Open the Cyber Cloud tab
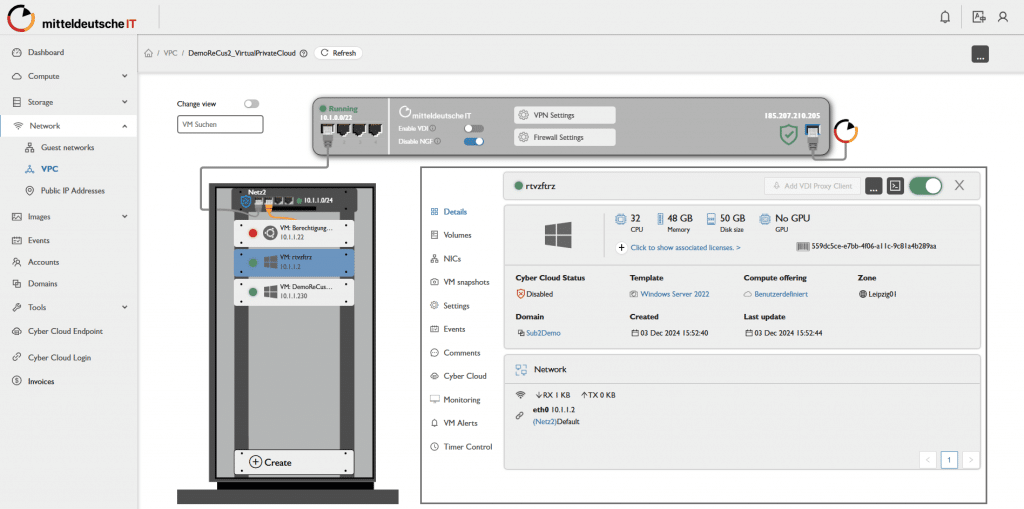1024x509 pixels. [x=465, y=376]
